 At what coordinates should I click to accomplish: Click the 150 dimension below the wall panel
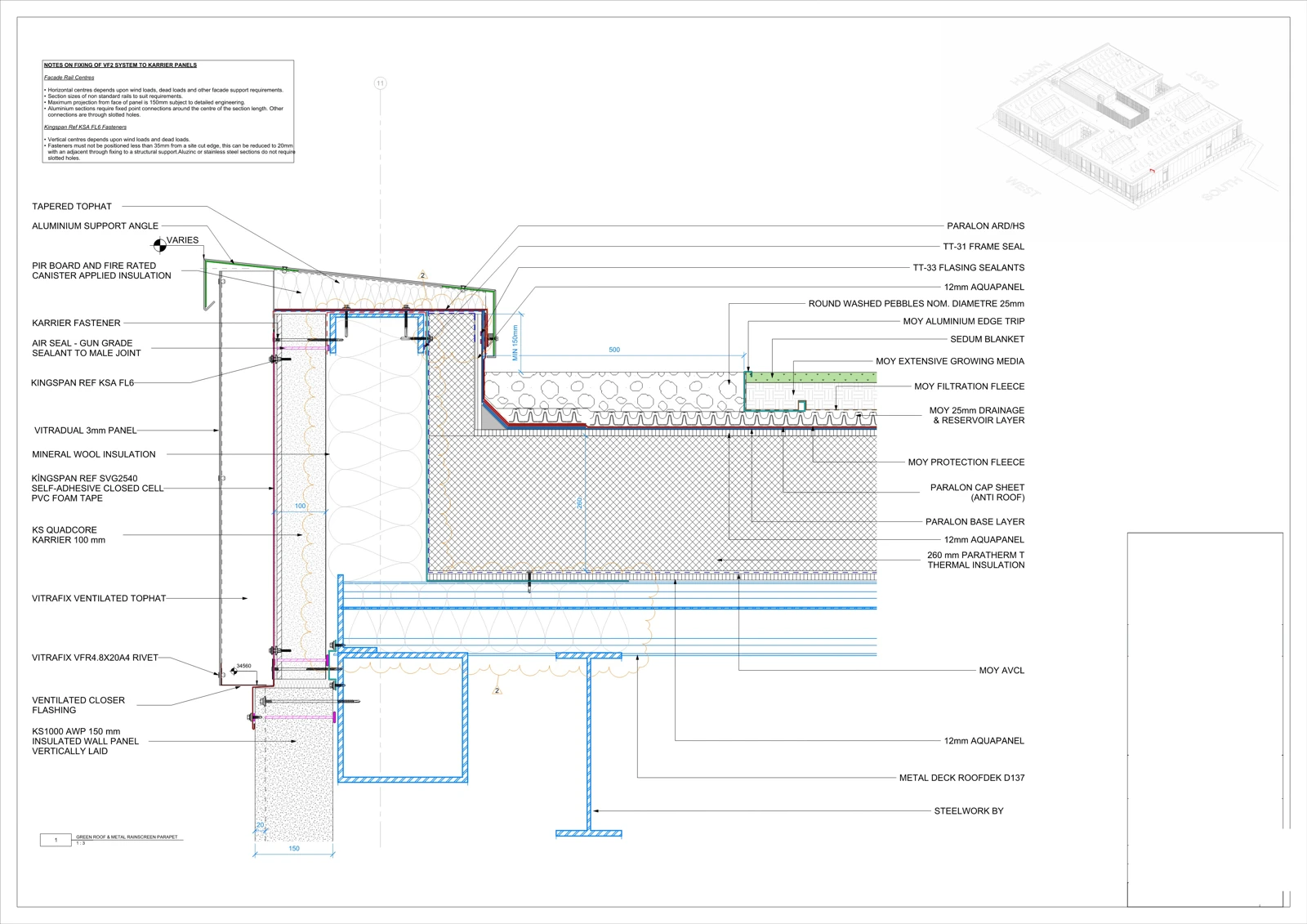(x=294, y=849)
